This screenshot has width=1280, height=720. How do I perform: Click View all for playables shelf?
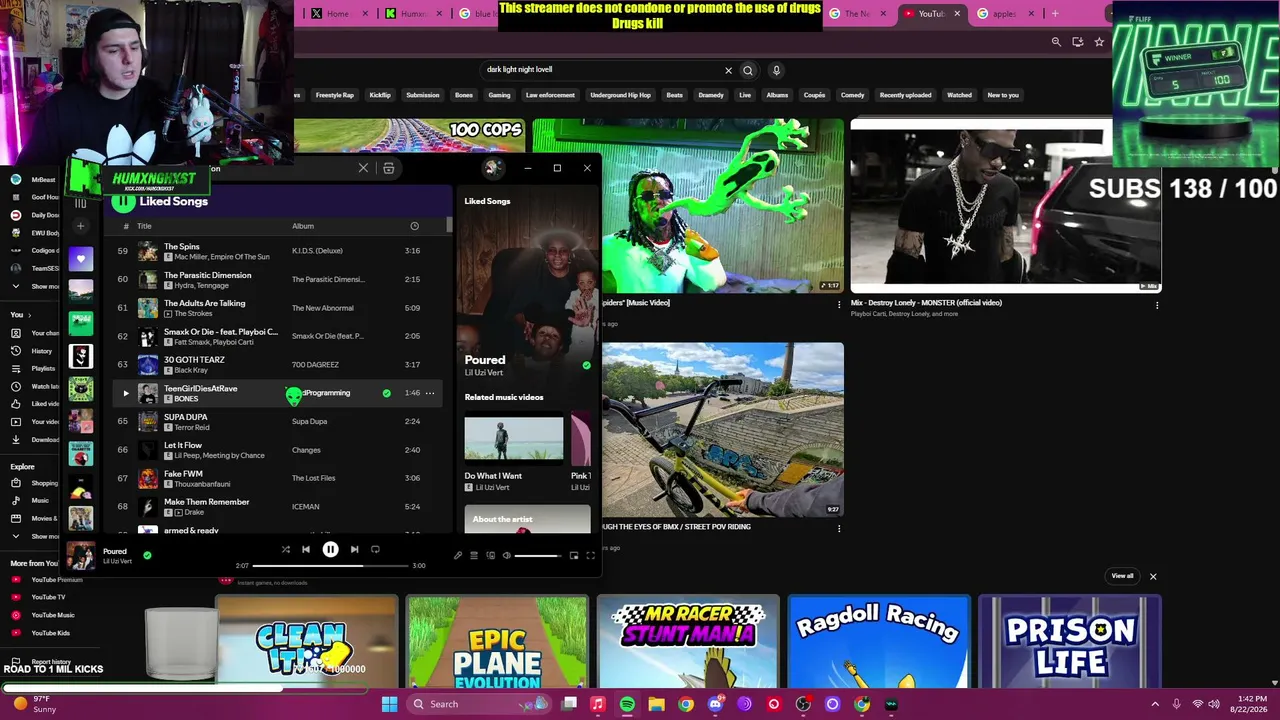pos(1122,576)
